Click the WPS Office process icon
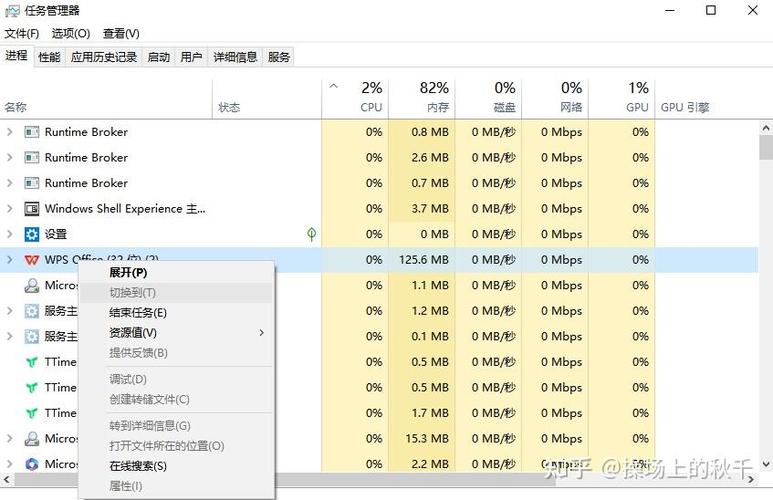The image size is (773, 500). [x=32, y=260]
